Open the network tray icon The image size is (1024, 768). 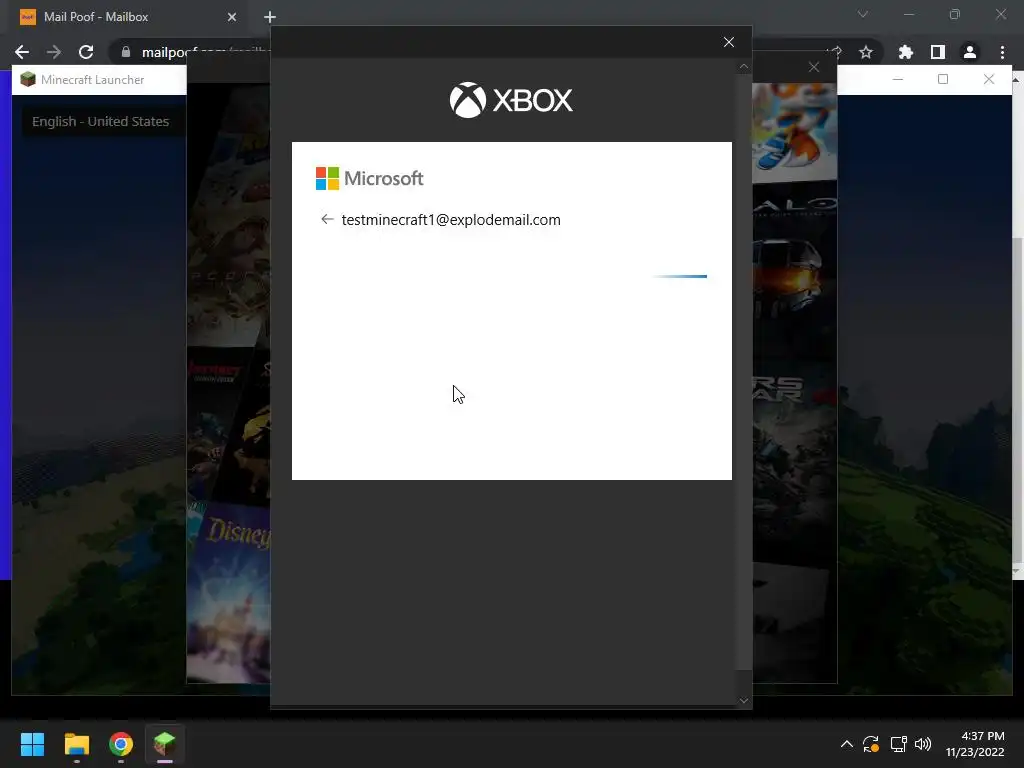tap(899, 744)
